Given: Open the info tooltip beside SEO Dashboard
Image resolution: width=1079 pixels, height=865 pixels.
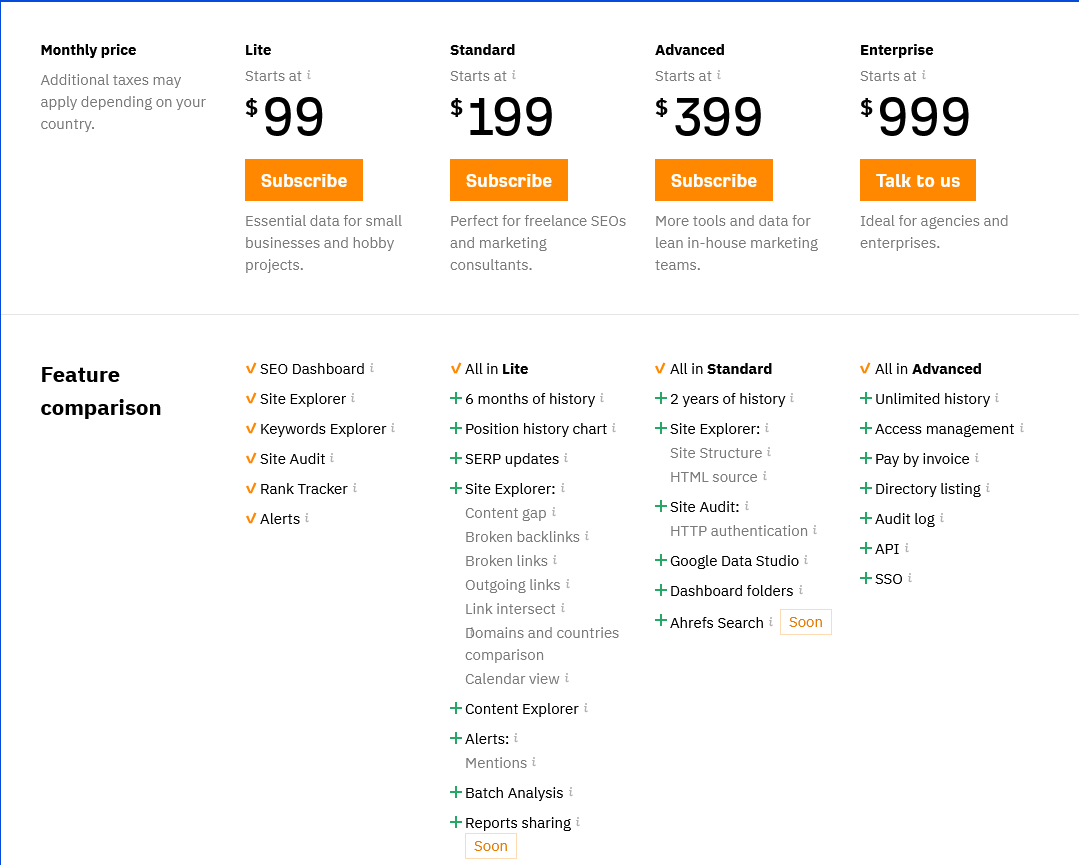Looking at the screenshot, I should (371, 368).
